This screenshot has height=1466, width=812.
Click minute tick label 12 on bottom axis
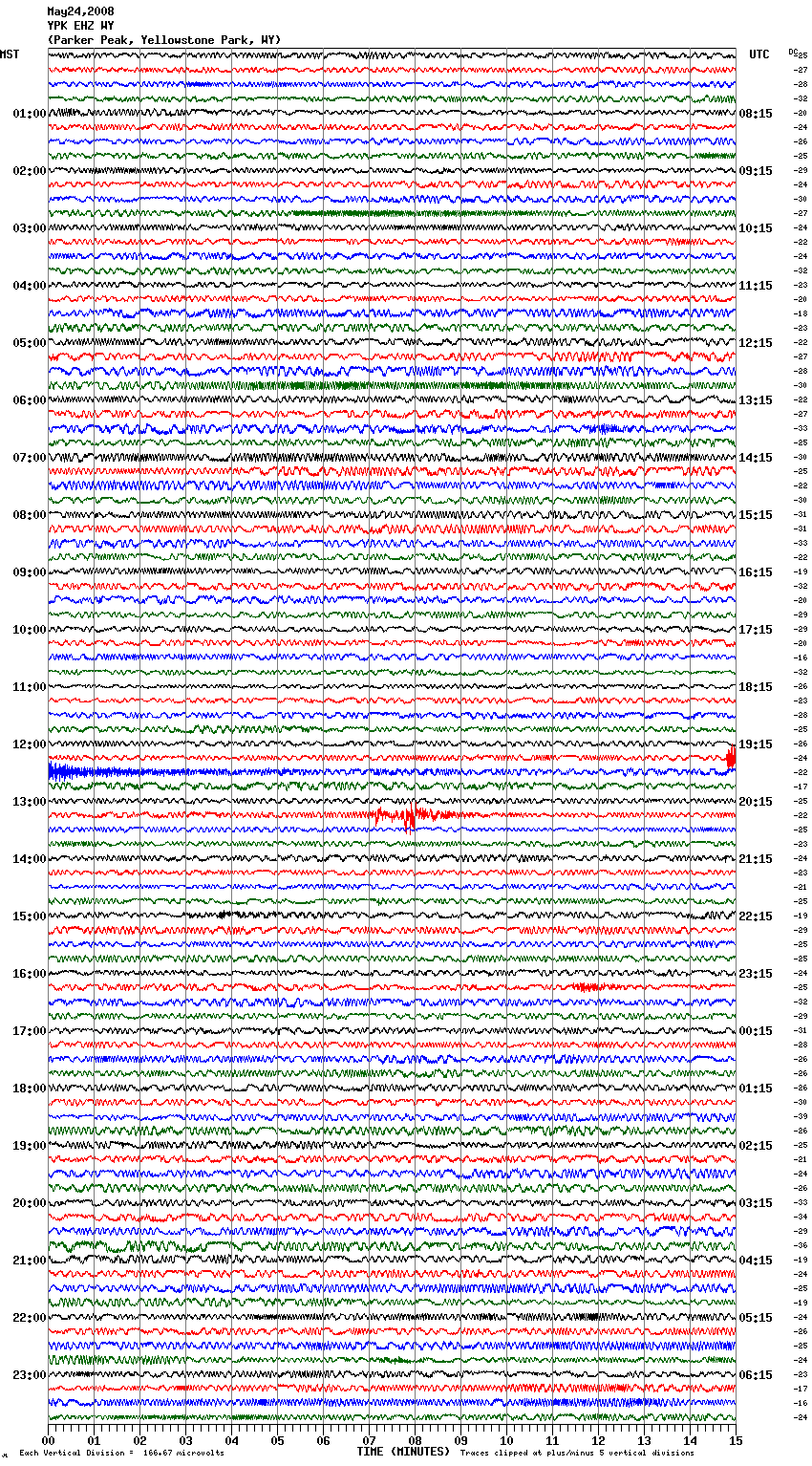pyautogui.click(x=598, y=1440)
